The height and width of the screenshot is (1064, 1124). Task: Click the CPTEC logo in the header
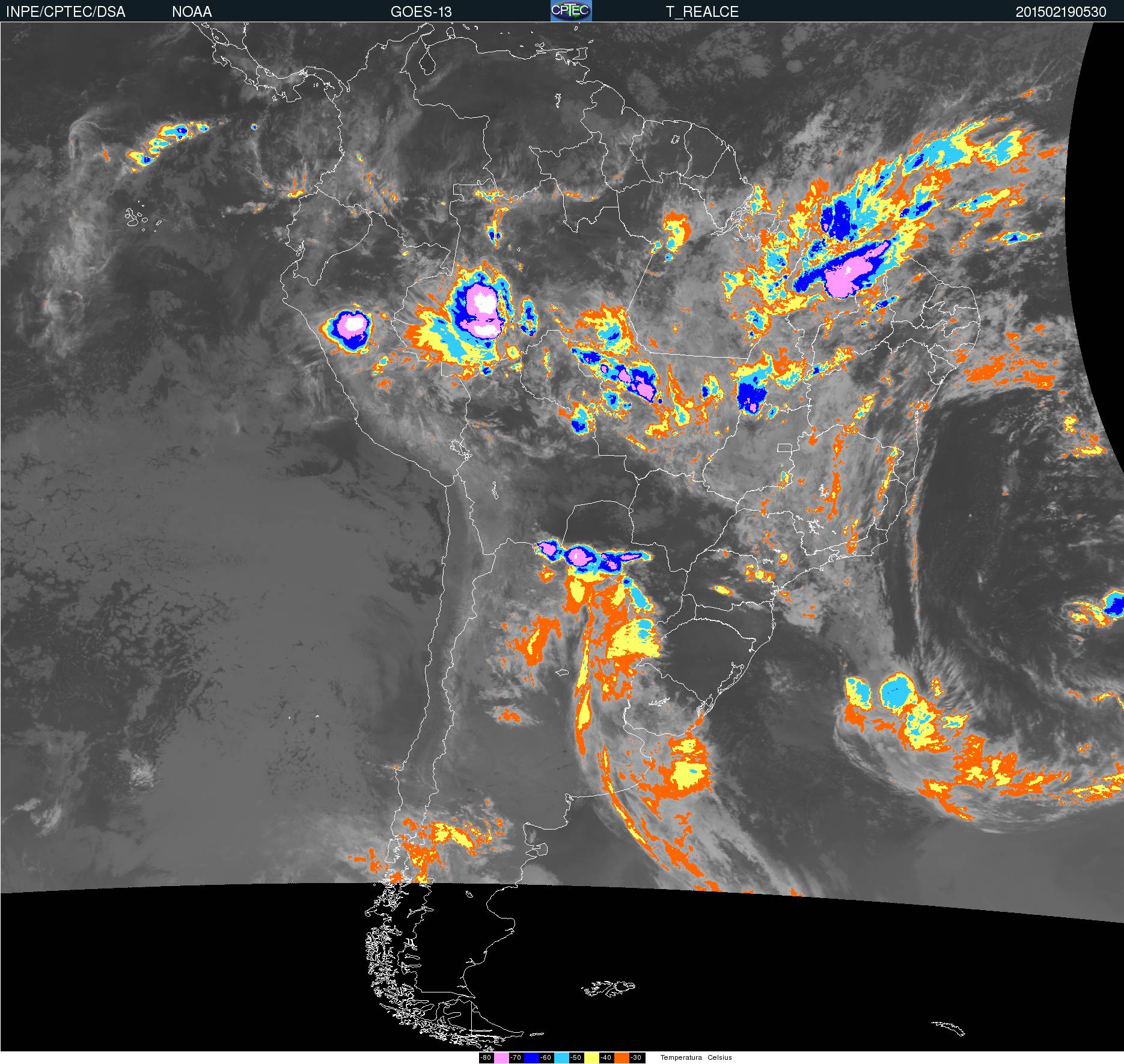[571, 11]
